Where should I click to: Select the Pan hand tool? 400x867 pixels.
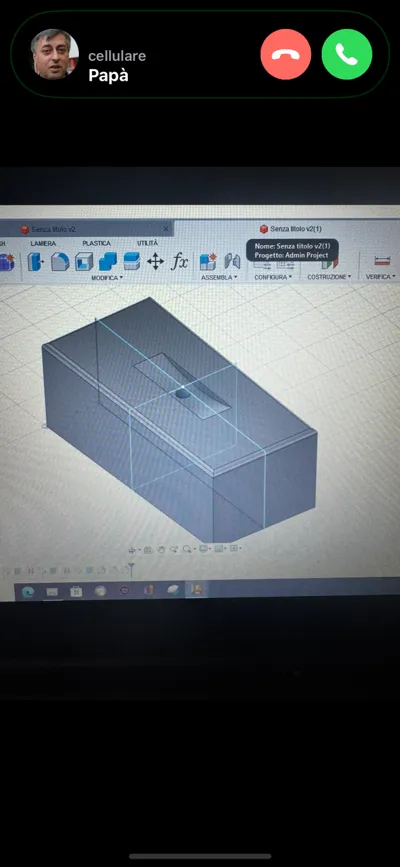coord(161,549)
